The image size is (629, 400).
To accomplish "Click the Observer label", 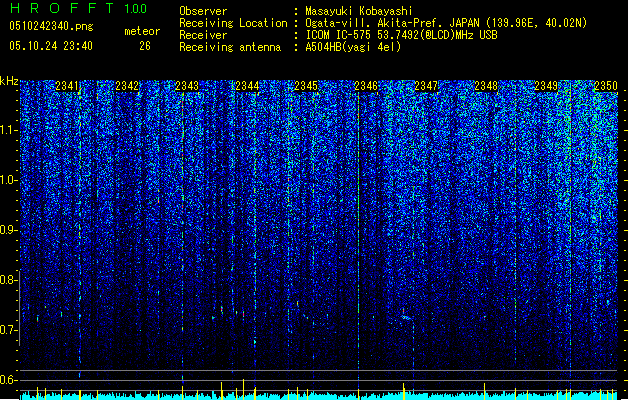I will [x=203, y=11].
